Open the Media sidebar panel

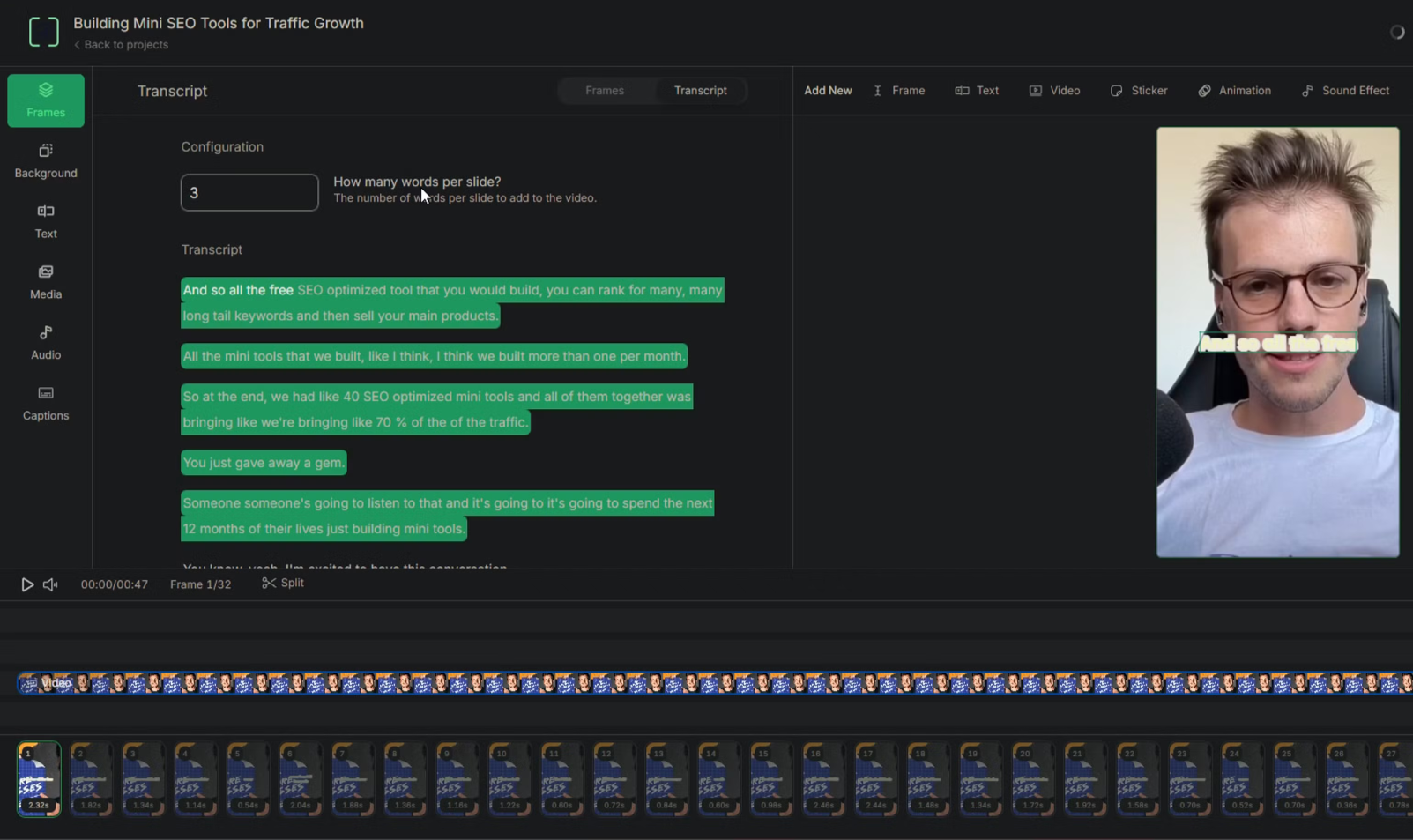[46, 283]
